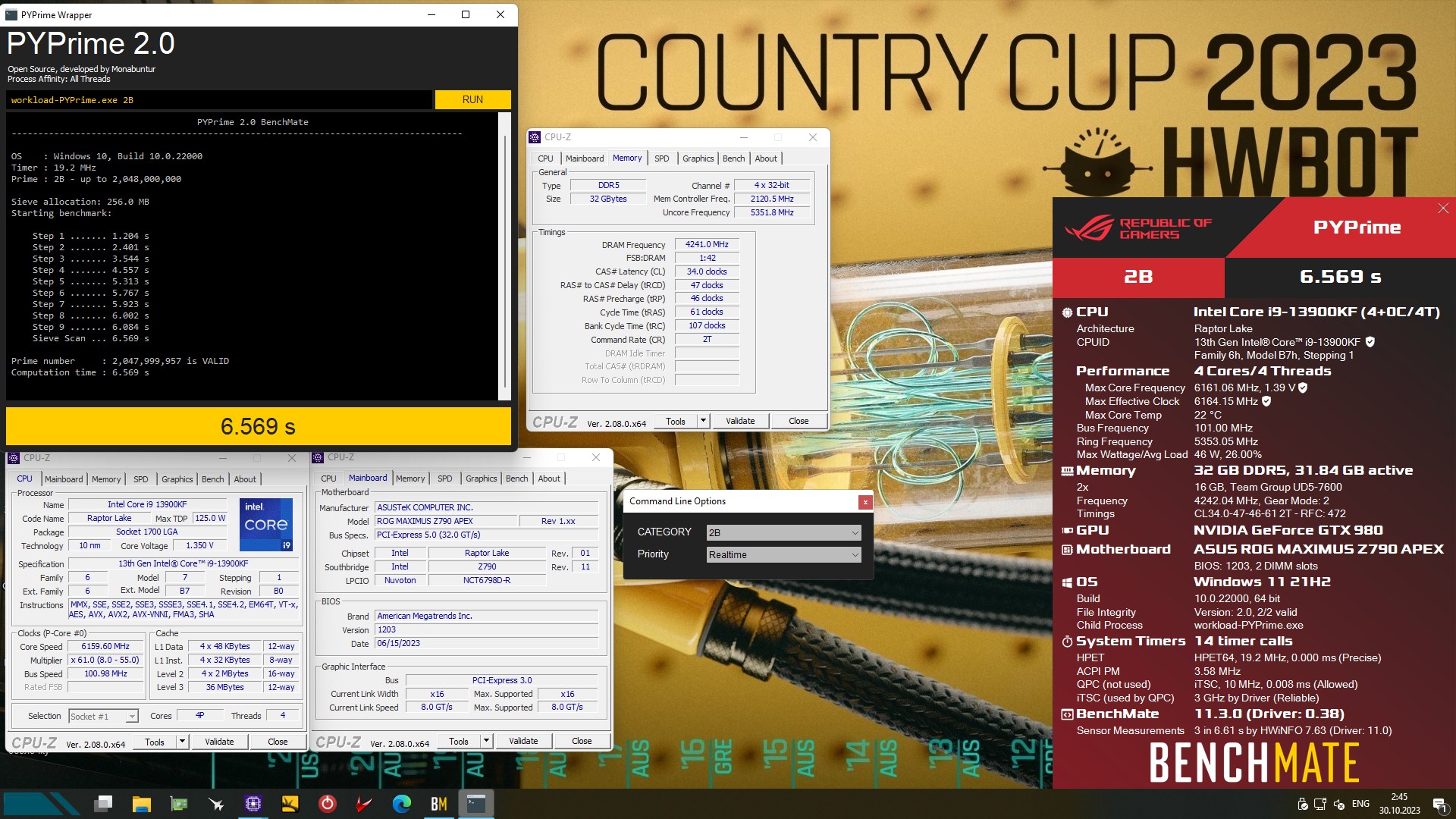Switch to CPU-Z purple chip taskbar icon

pos(253,803)
